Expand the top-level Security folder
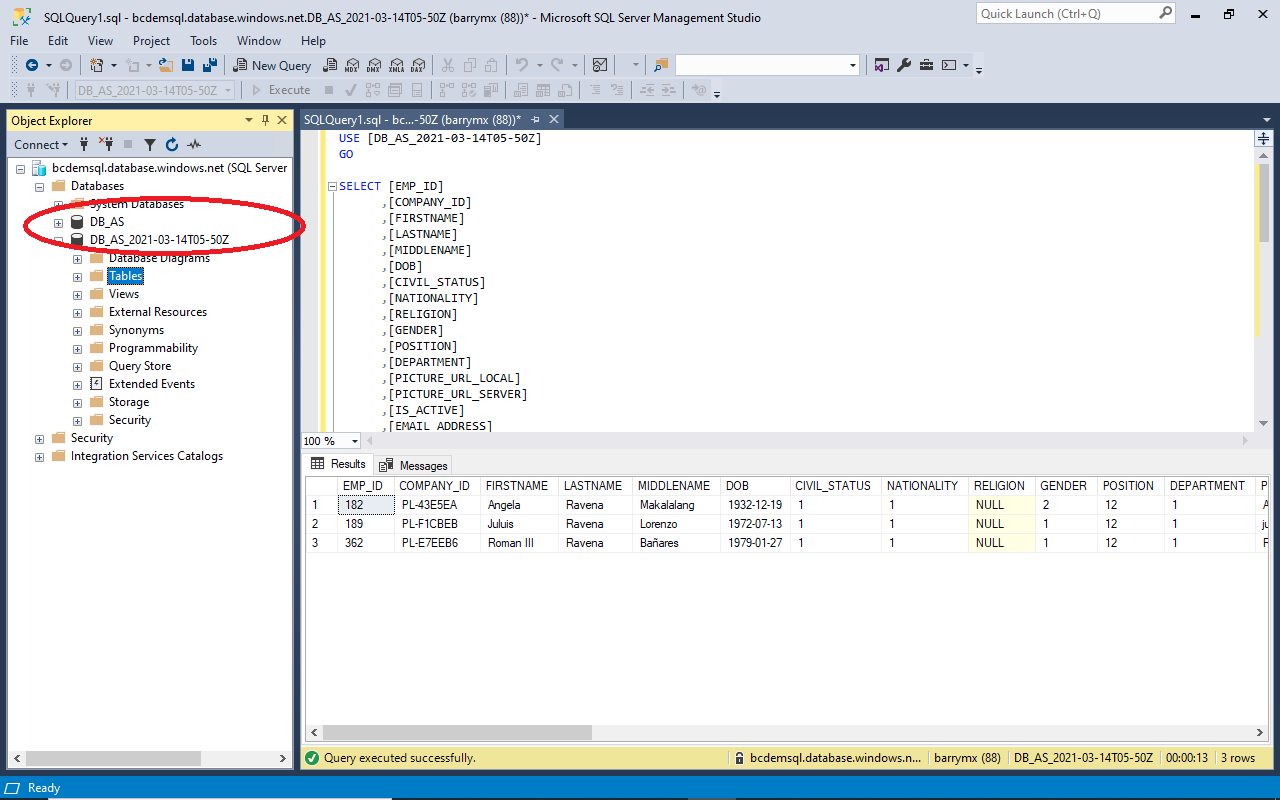The width and height of the screenshot is (1280, 800). (39, 438)
